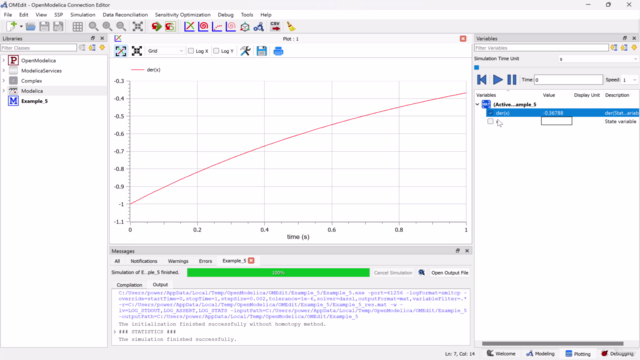Save the current model
This screenshot has width=640, height=360.
44,27
